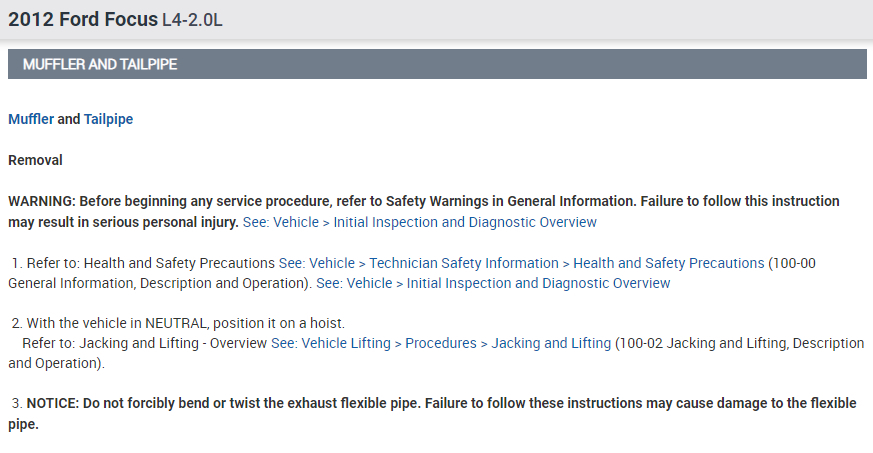Click the 2012 Ford Focus title
This screenshot has width=873, height=453.
[x=82, y=19]
